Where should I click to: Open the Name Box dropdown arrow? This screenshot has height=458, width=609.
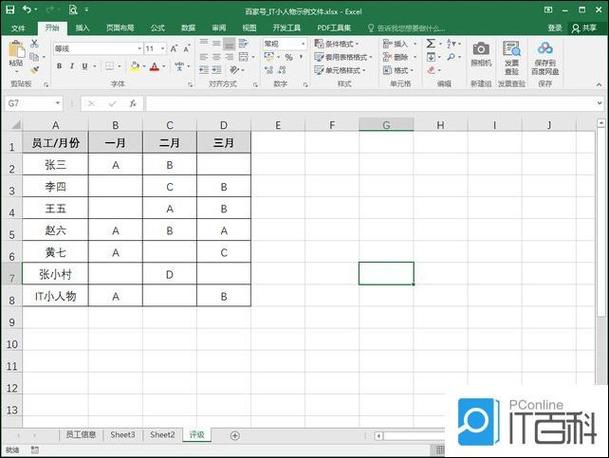tap(57, 103)
